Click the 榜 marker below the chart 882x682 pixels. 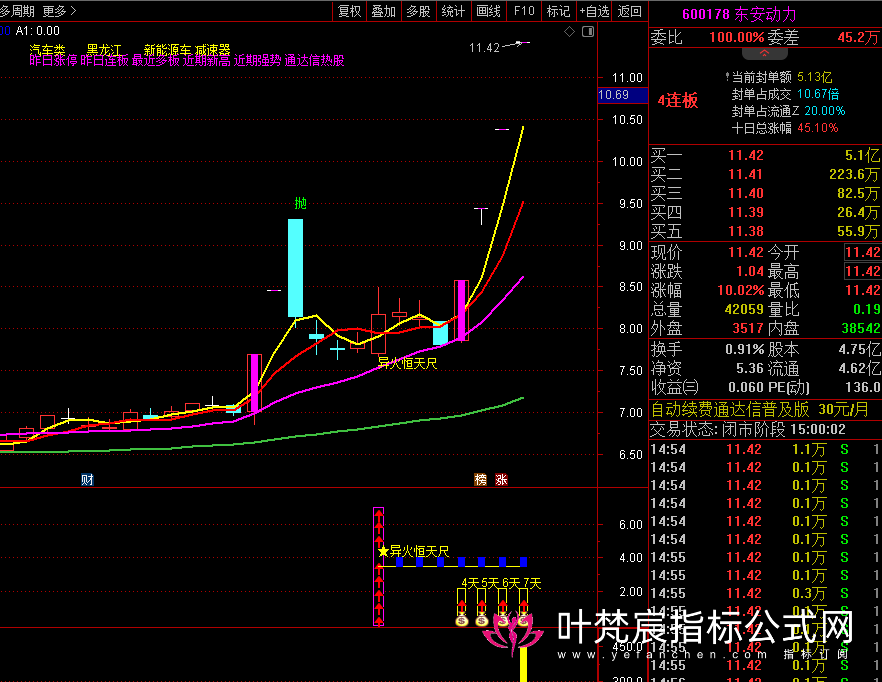pyautogui.click(x=480, y=479)
